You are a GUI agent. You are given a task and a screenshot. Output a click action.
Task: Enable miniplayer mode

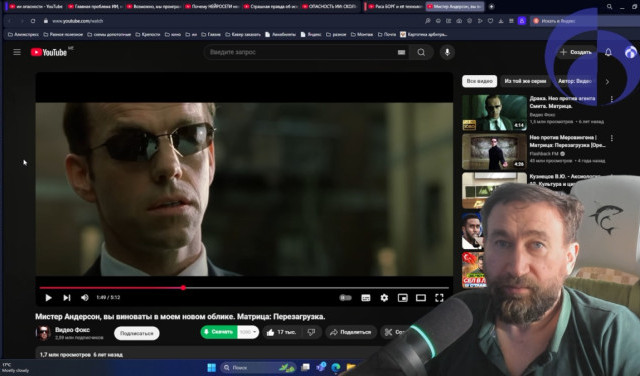point(402,298)
